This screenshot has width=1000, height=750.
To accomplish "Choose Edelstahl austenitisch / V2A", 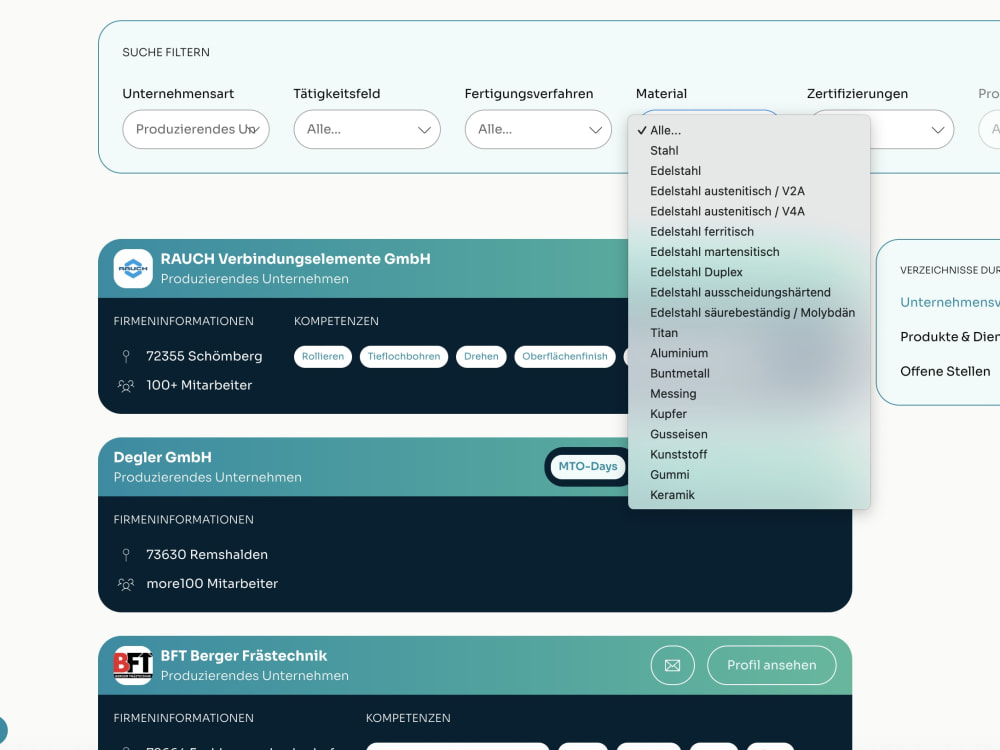I will pos(749,191).
